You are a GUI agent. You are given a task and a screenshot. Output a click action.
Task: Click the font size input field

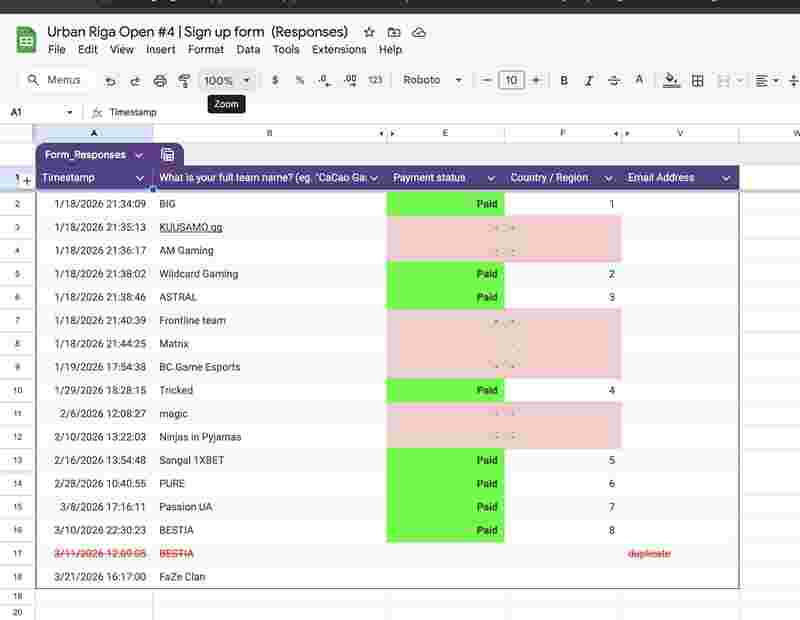[511, 81]
